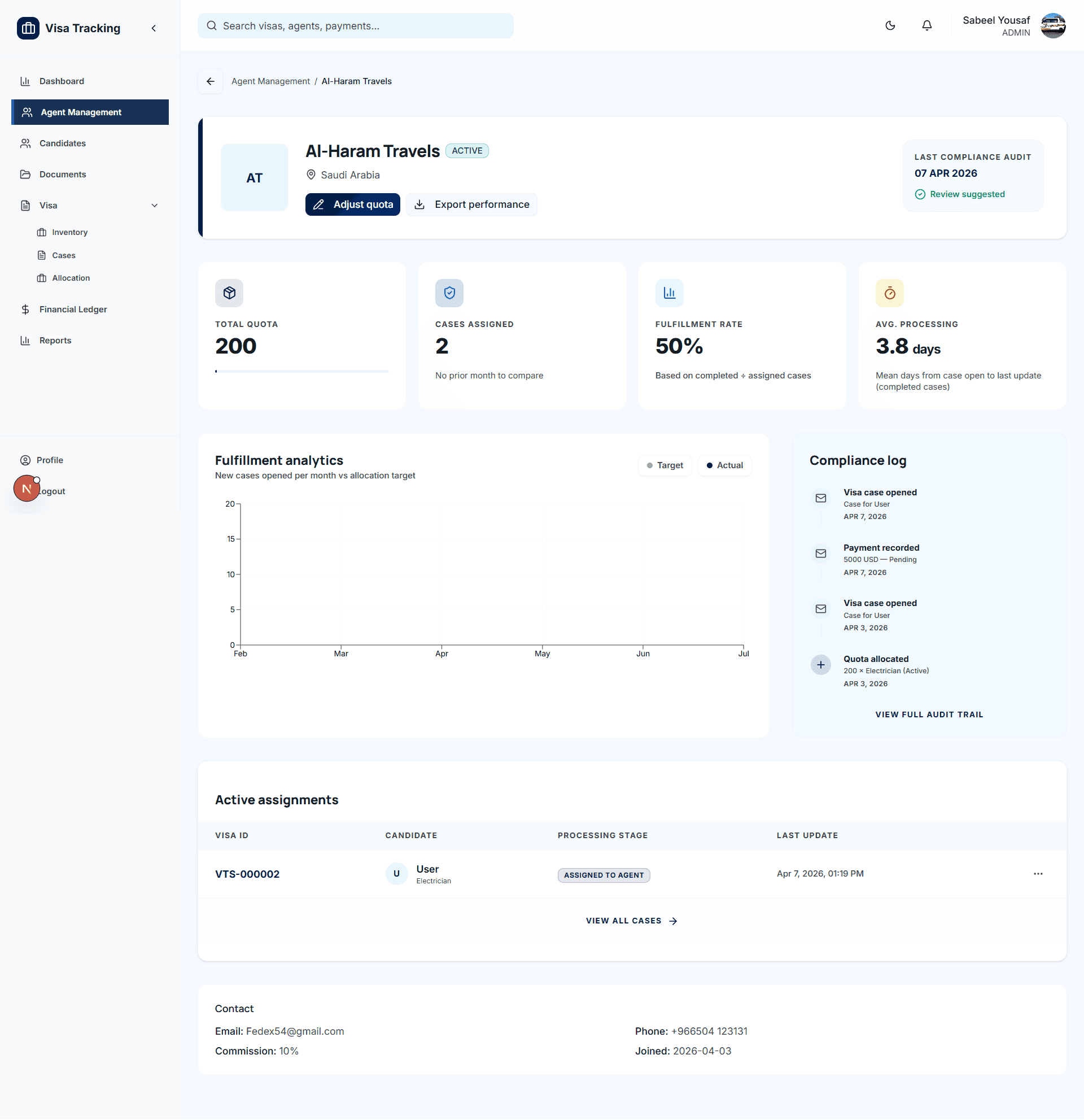Click the Total Quota box icon
This screenshot has height=1120, width=1084.
coord(229,293)
